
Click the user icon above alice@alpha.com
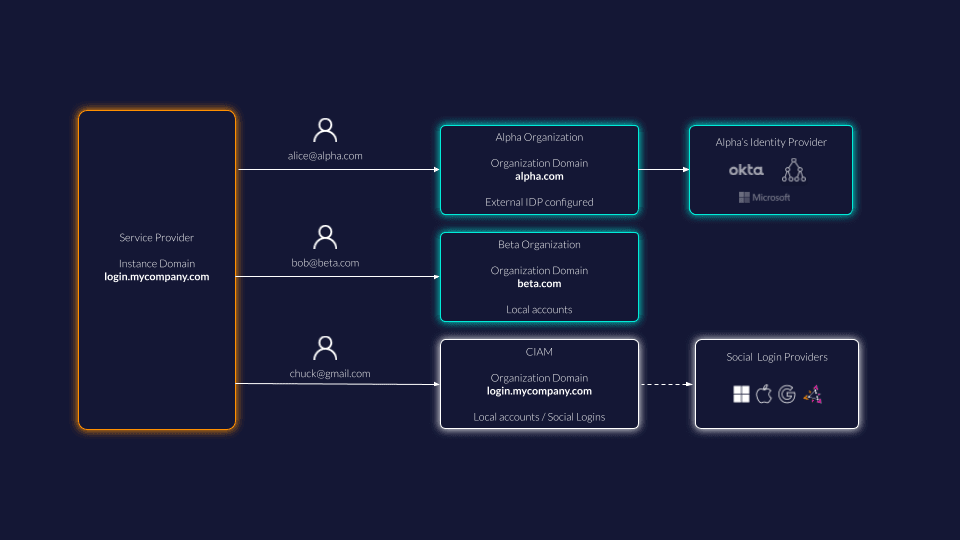tap(325, 130)
